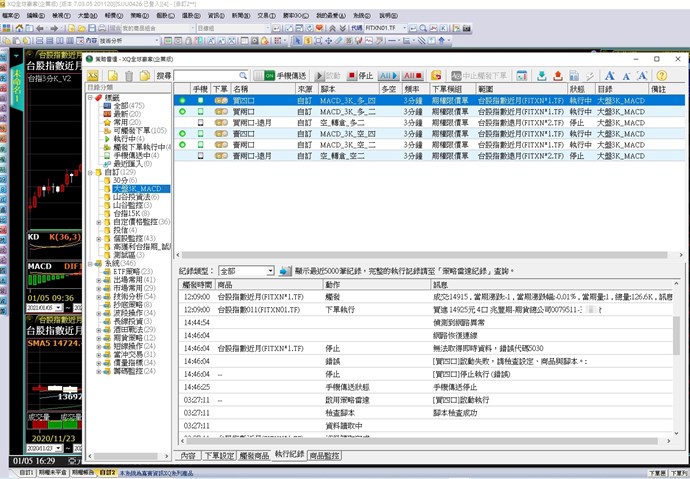Switch to the 商品監控 tab

pos(324,454)
